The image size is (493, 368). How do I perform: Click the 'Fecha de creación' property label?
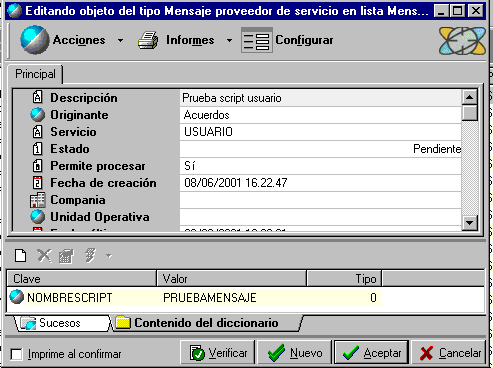pos(103,183)
